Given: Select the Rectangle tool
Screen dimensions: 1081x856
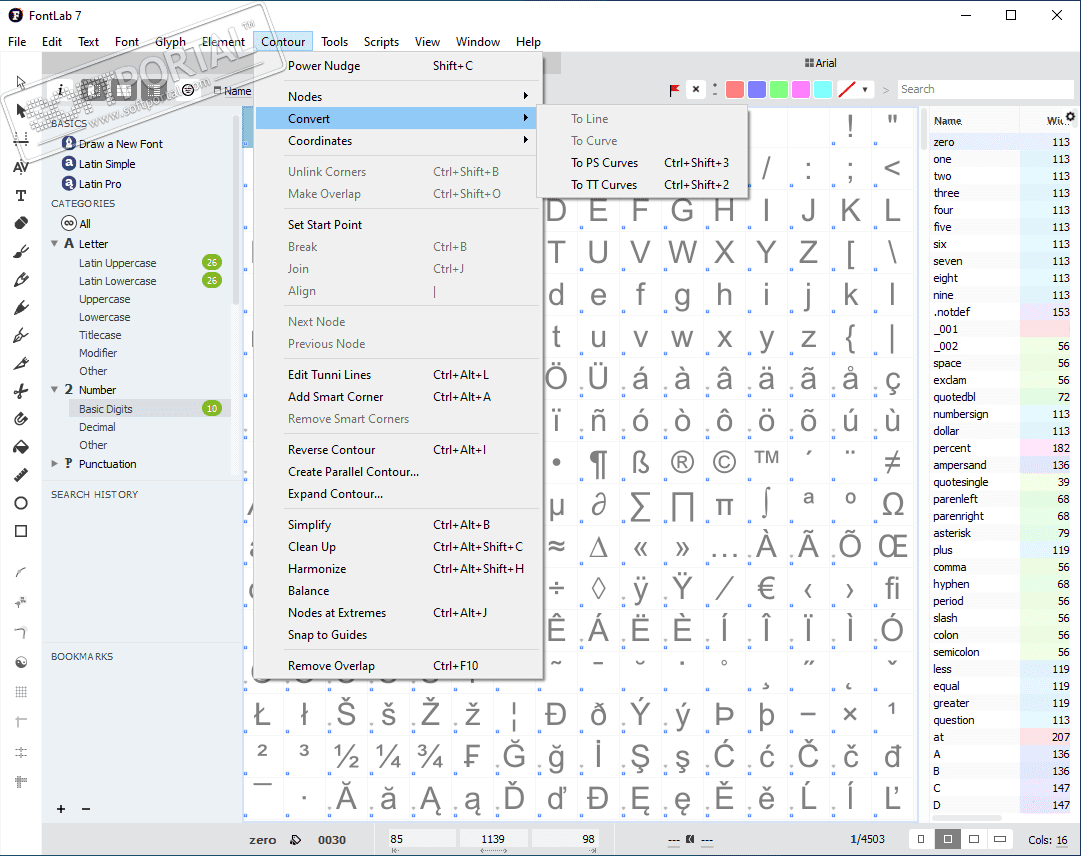Looking at the screenshot, I should [21, 531].
